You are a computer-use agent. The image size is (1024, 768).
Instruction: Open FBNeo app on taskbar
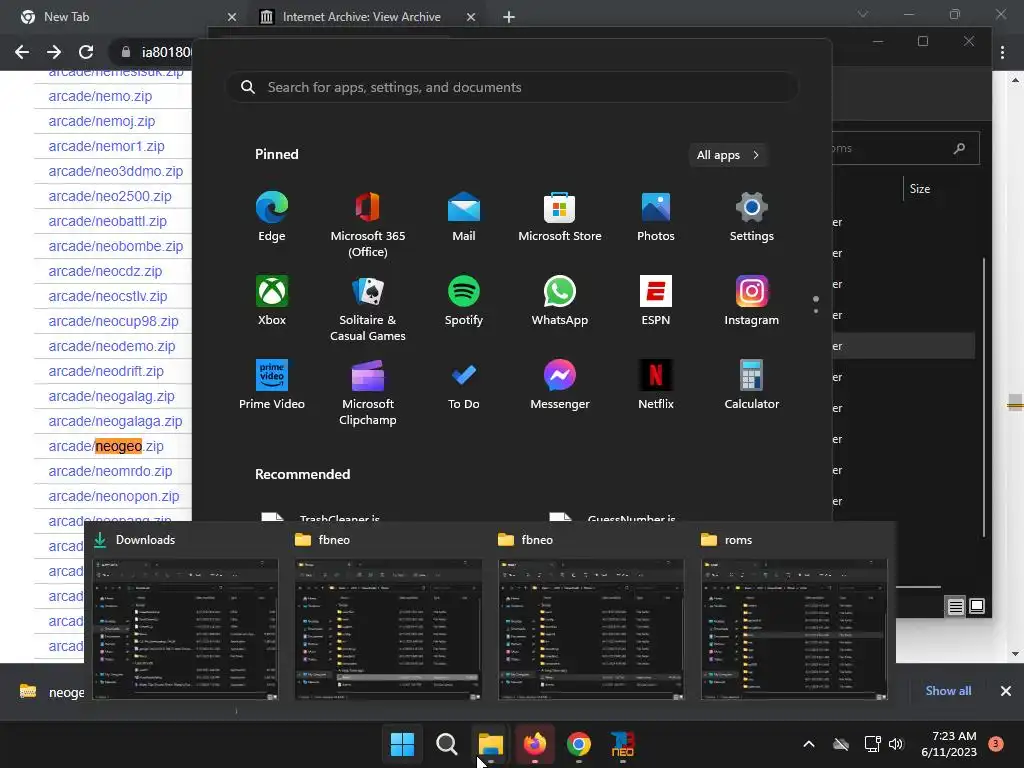tap(622, 744)
